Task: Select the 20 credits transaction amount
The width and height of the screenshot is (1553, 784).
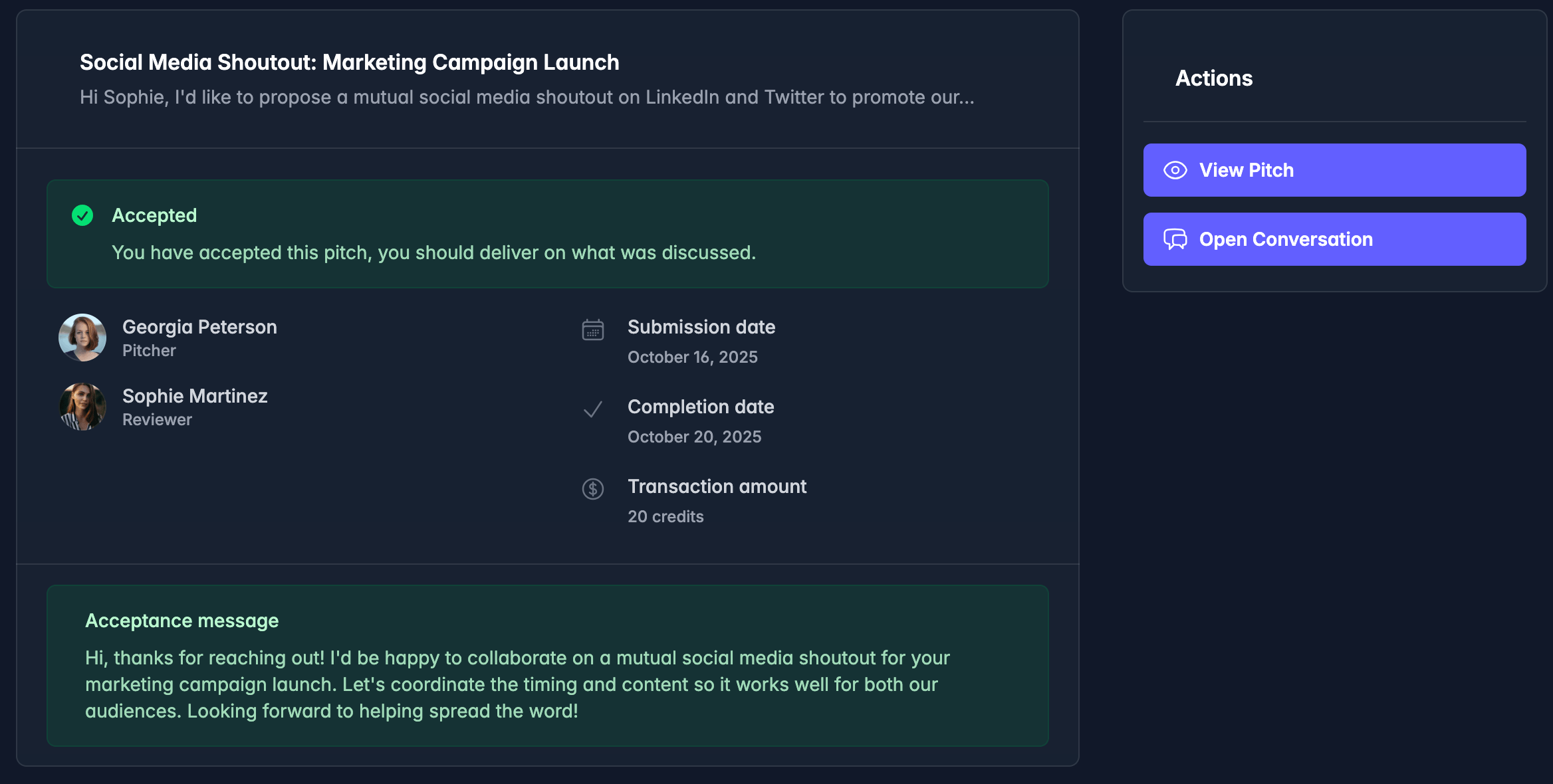Action: [665, 516]
